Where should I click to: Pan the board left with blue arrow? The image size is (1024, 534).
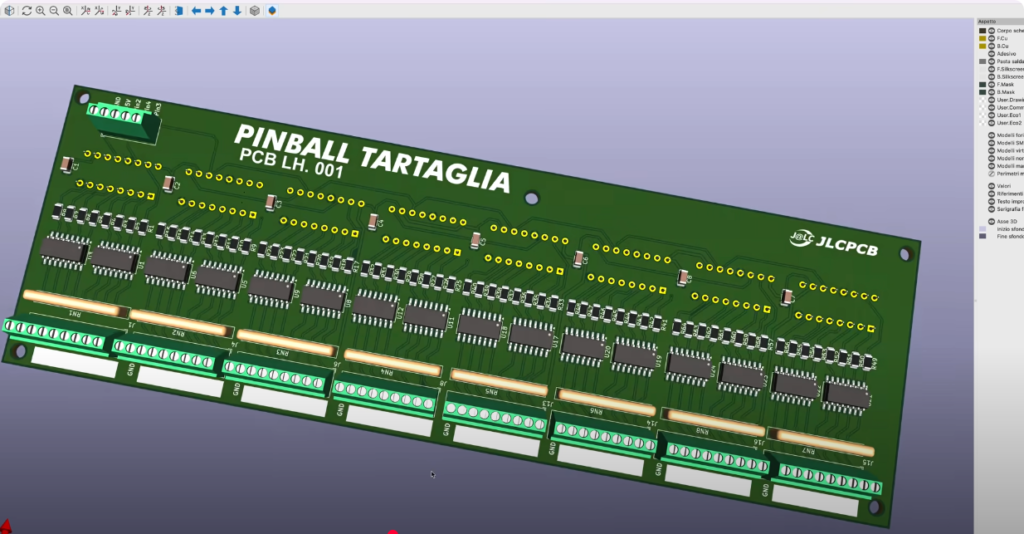(196, 10)
